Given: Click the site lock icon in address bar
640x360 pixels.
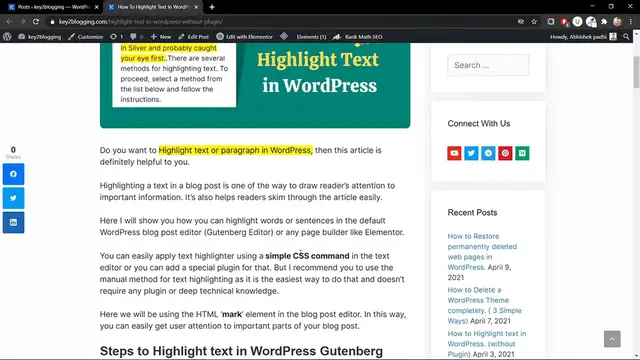Looking at the screenshot, I should pos(52,22).
